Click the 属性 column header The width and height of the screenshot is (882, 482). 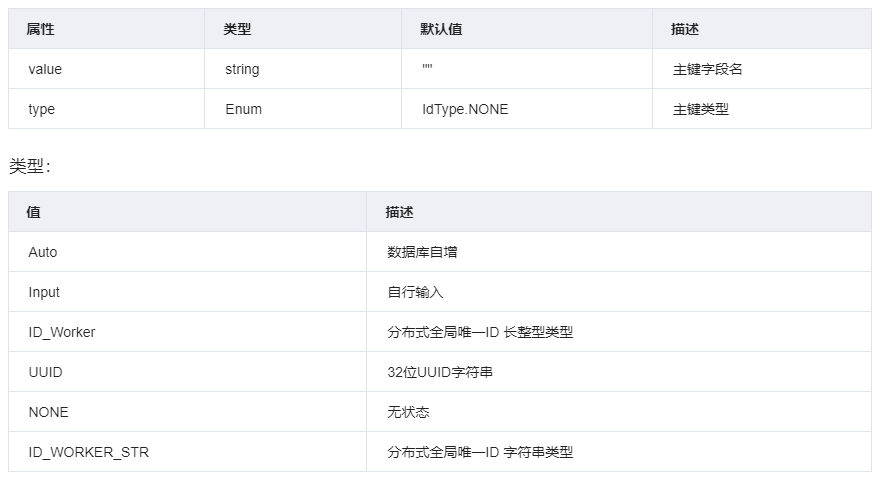coord(40,29)
